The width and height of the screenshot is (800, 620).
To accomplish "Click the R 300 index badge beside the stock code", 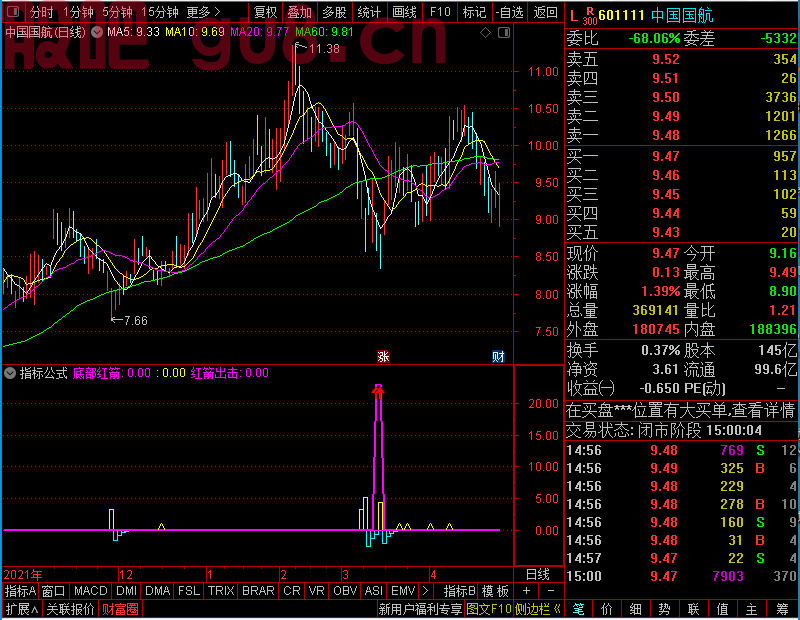I will tap(590, 16).
